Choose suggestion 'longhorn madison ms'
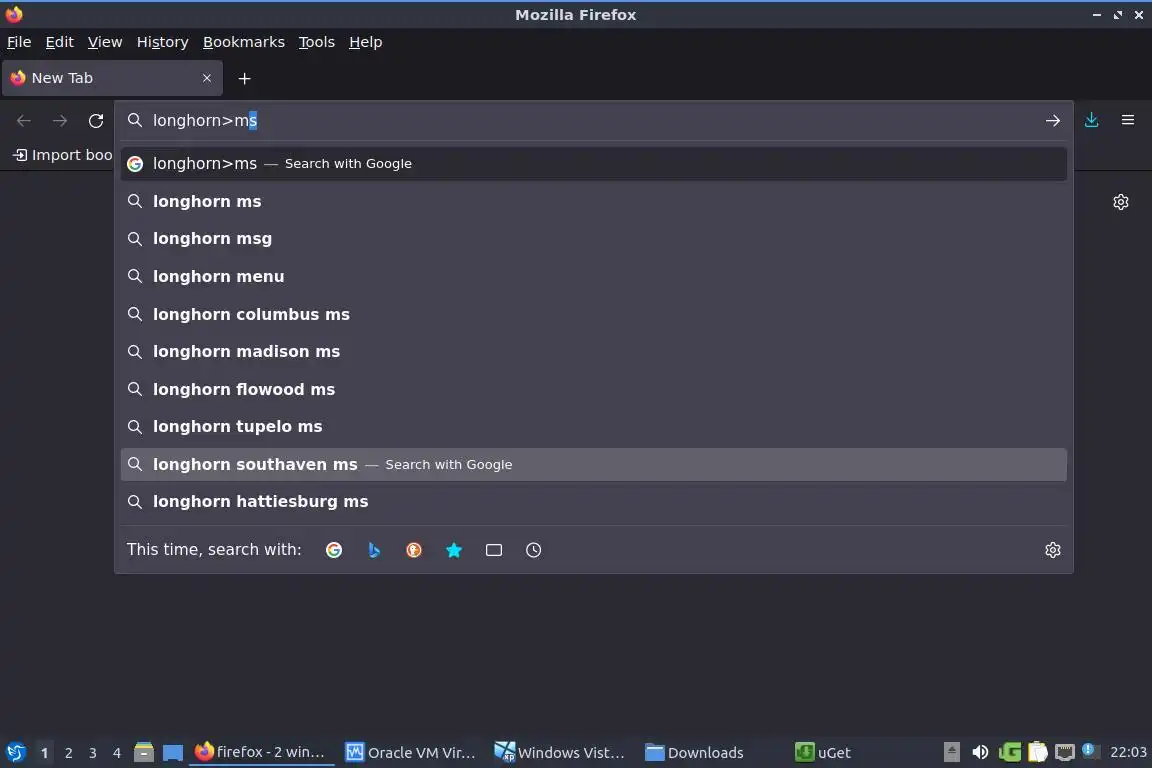Image resolution: width=1152 pixels, height=768 pixels. pos(594,352)
